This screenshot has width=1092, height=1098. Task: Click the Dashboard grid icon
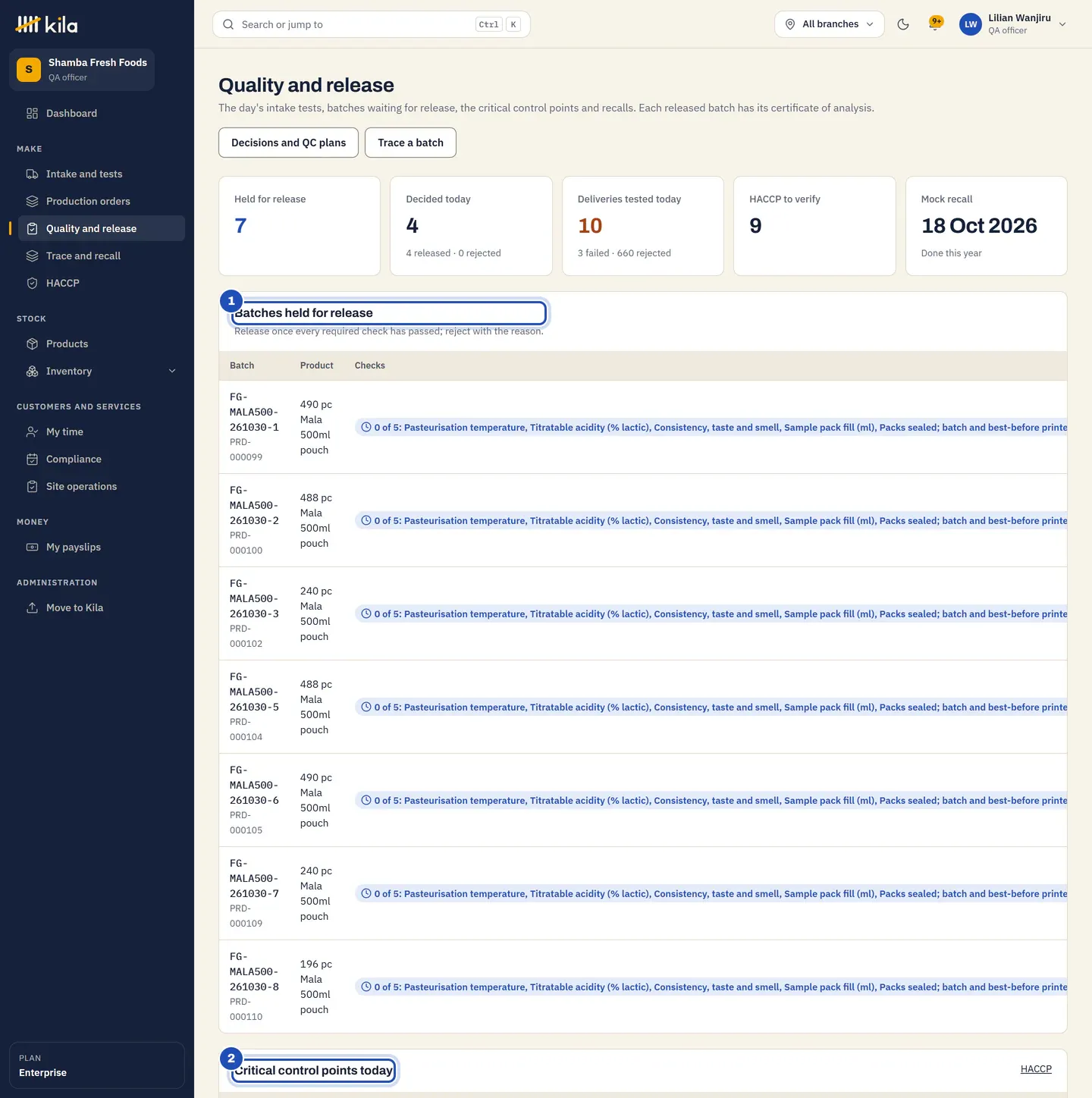pyautogui.click(x=32, y=113)
